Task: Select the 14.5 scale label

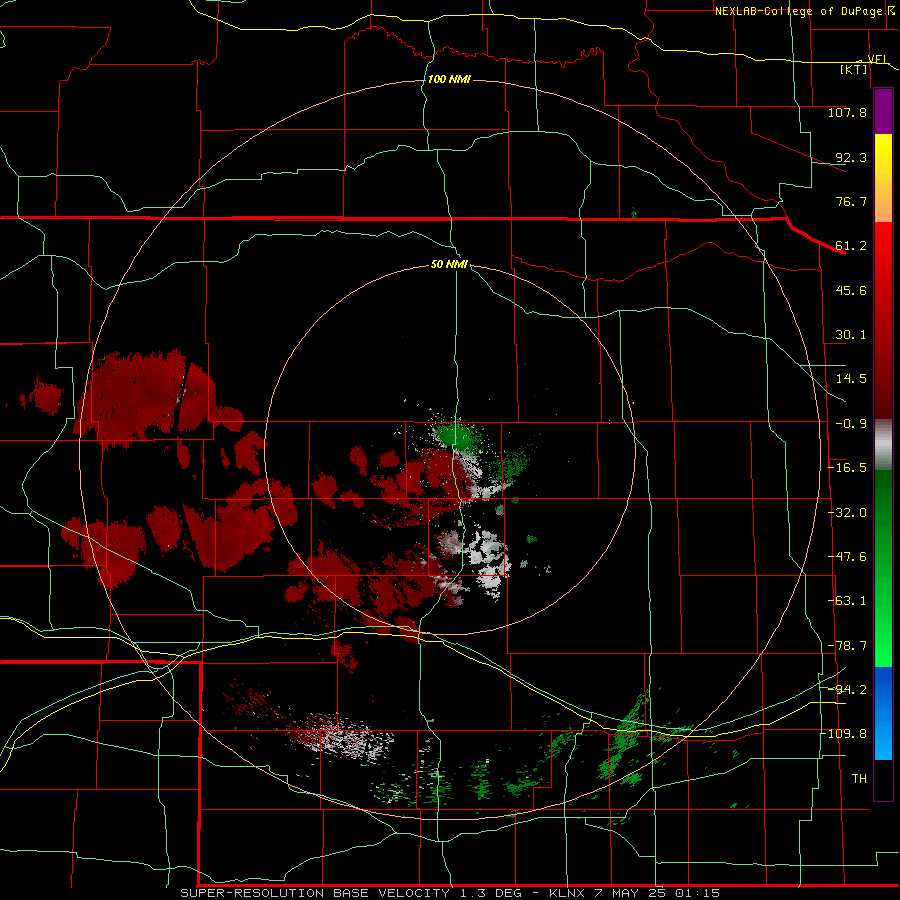Action: (x=851, y=379)
